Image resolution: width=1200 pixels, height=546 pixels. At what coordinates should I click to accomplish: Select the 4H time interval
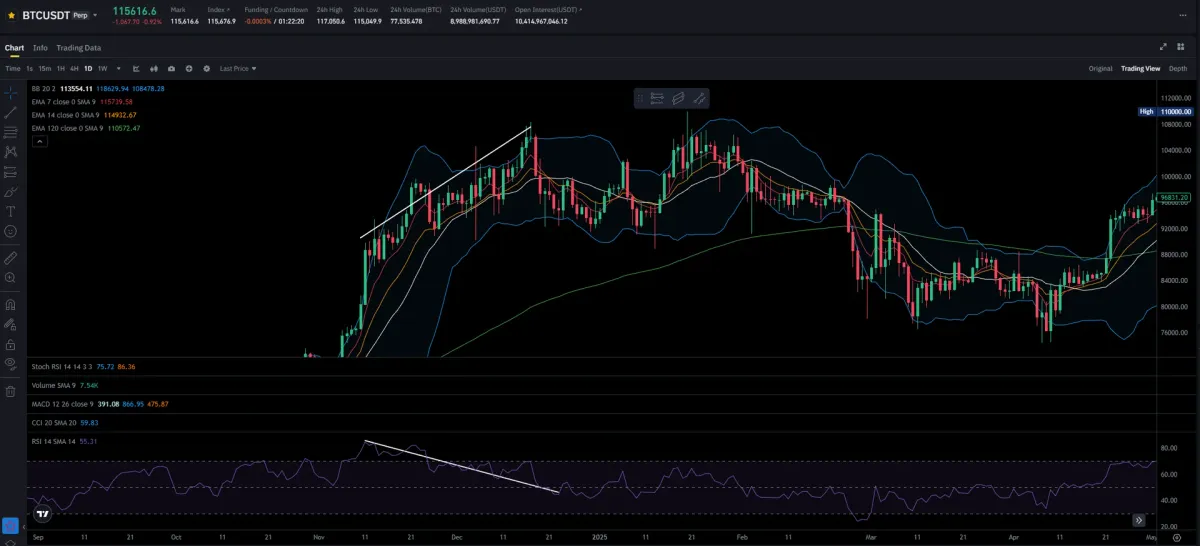pos(75,69)
